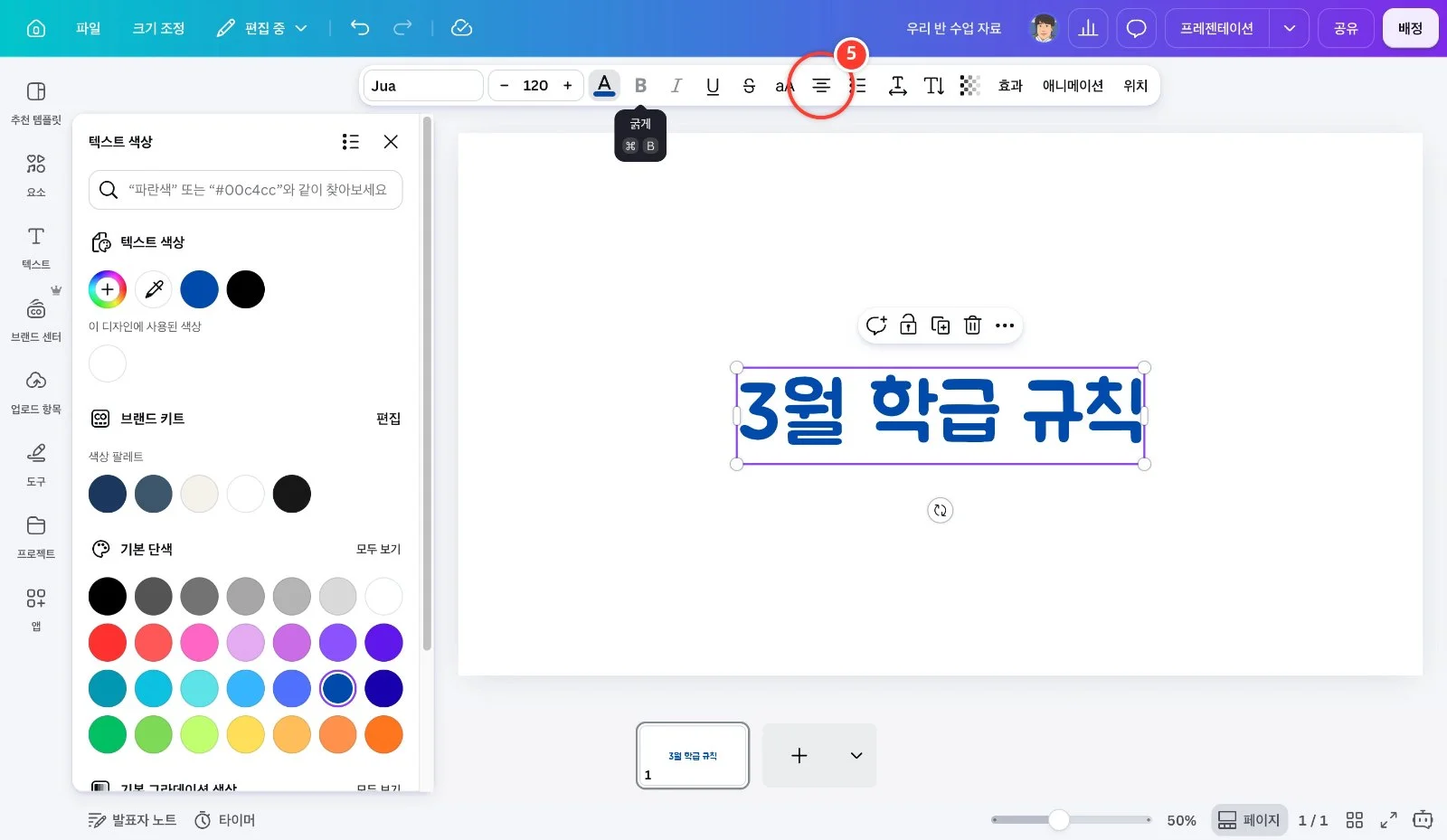Select the red default color swatch

point(108,643)
